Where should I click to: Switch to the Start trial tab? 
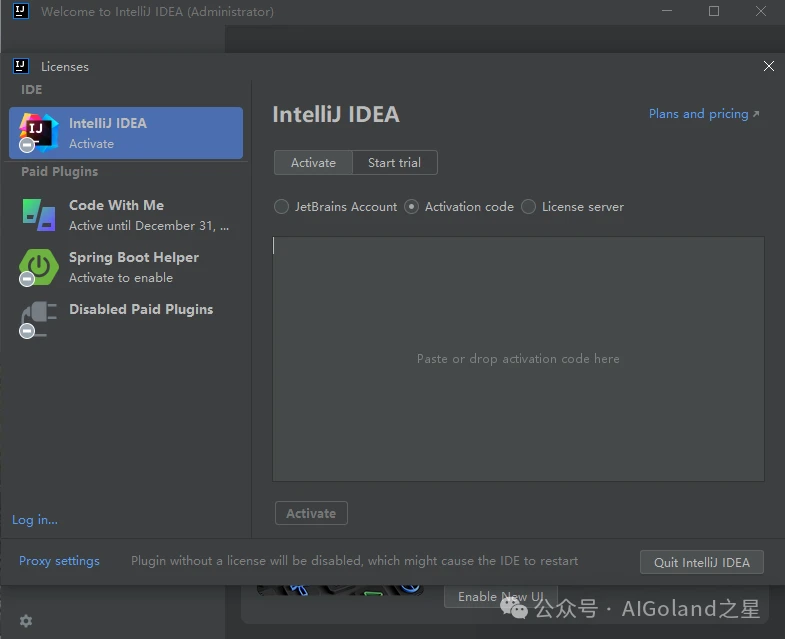point(395,163)
